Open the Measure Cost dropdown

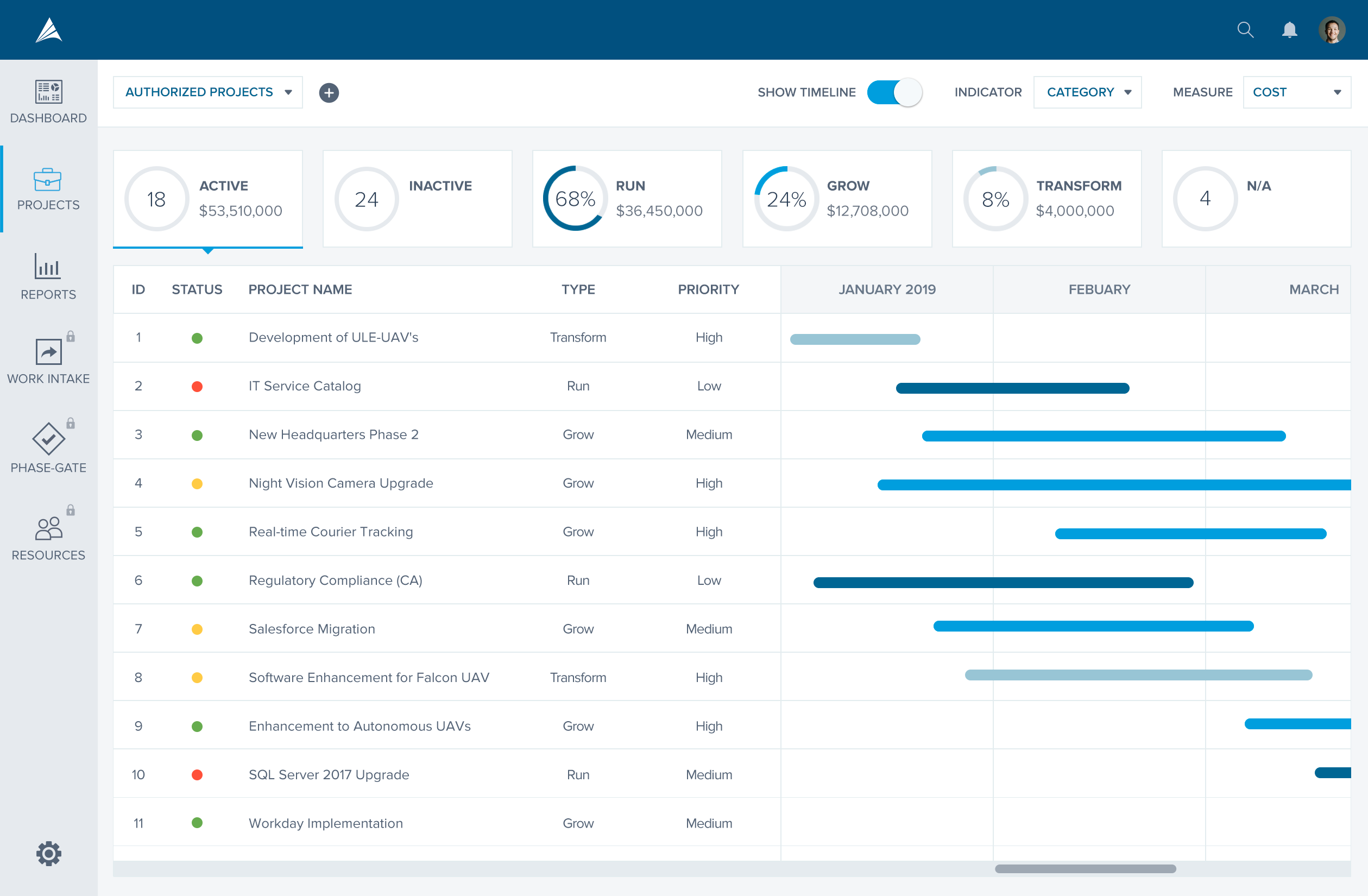pyautogui.click(x=1297, y=92)
